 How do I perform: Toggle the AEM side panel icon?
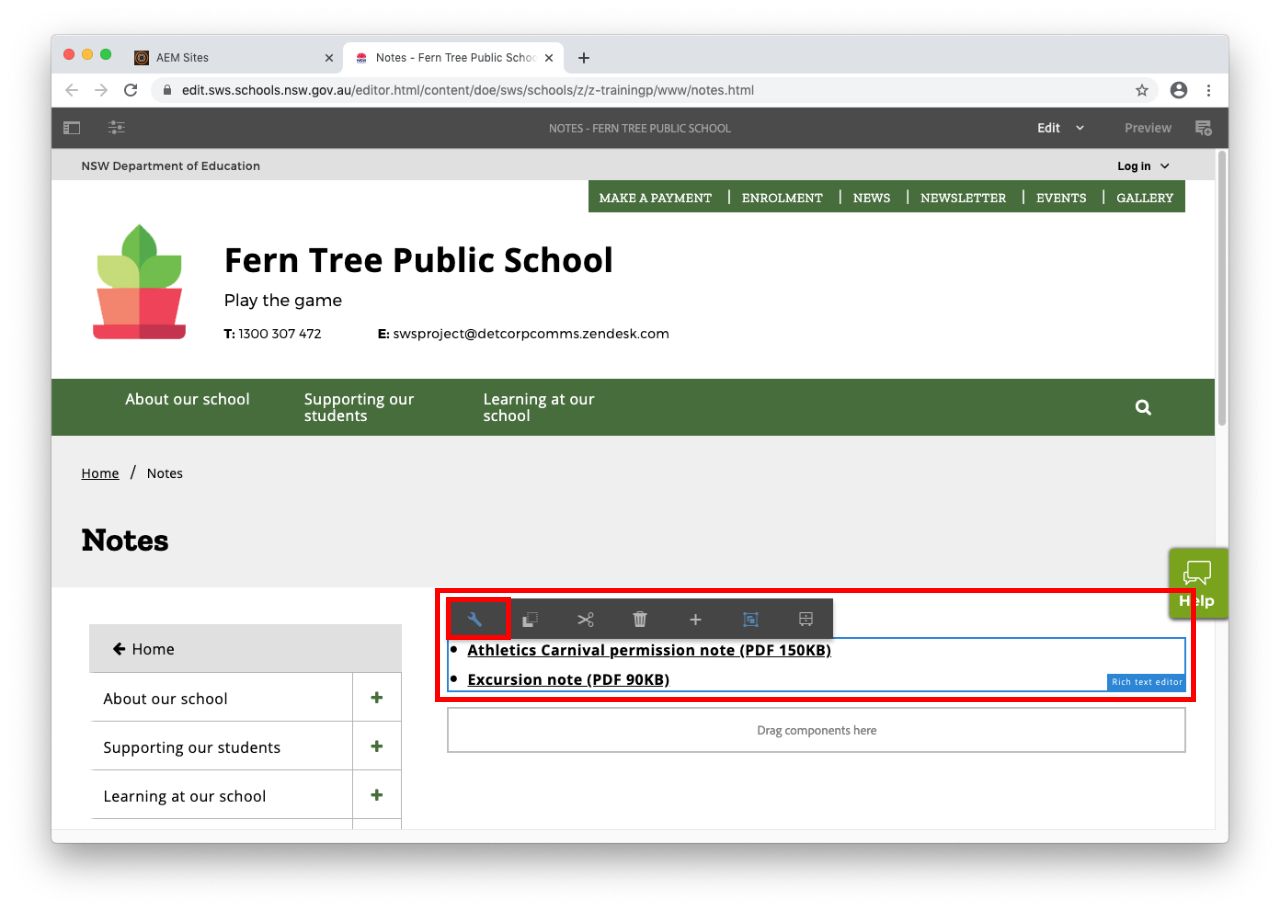point(72,128)
